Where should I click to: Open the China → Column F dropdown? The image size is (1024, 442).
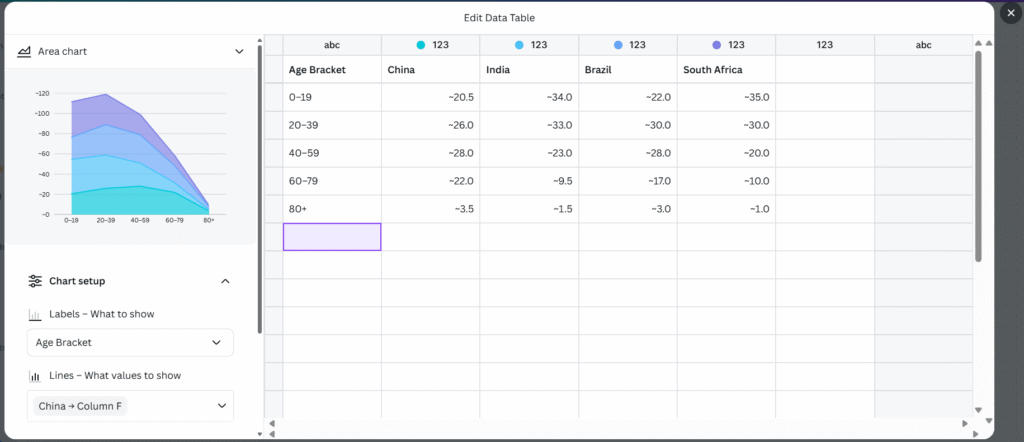click(x=130, y=406)
